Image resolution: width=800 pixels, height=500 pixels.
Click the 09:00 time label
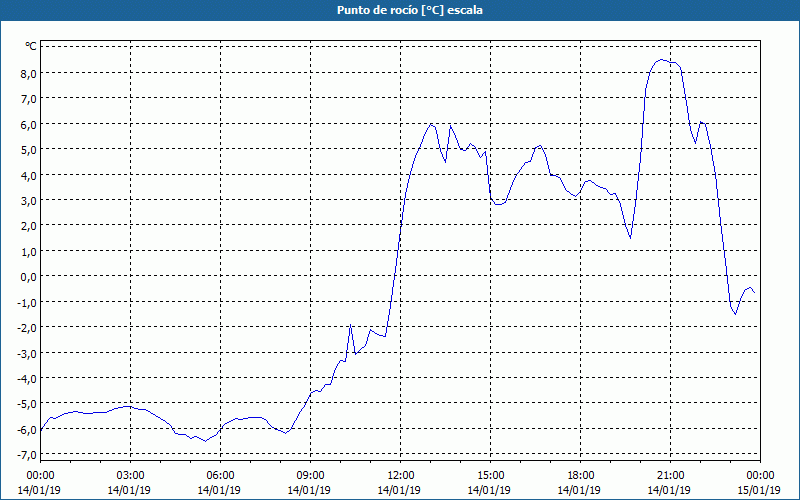point(310,476)
